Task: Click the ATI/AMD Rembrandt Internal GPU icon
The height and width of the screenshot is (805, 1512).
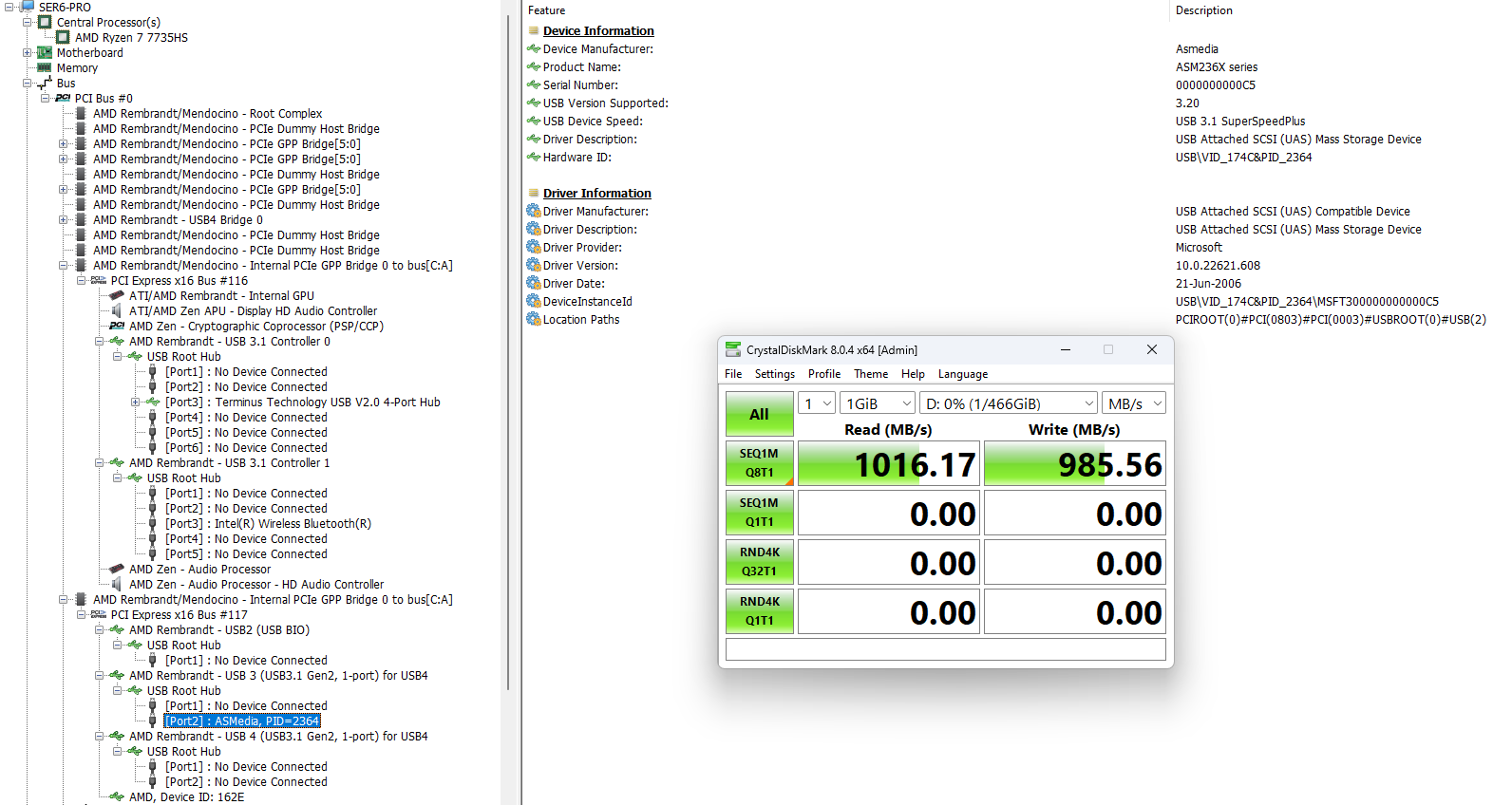Action: coord(117,295)
